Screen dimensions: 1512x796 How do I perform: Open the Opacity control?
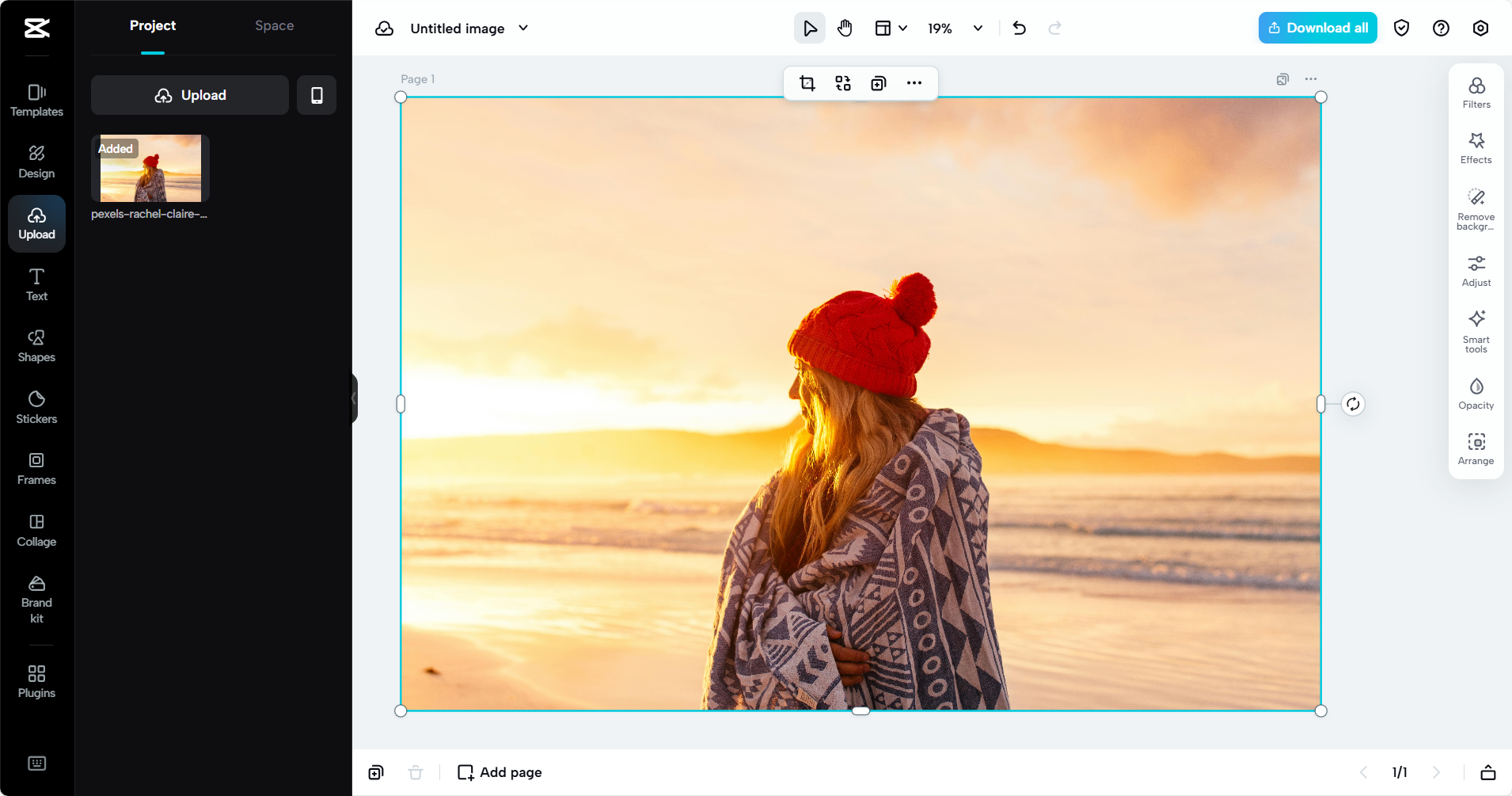[1476, 394]
